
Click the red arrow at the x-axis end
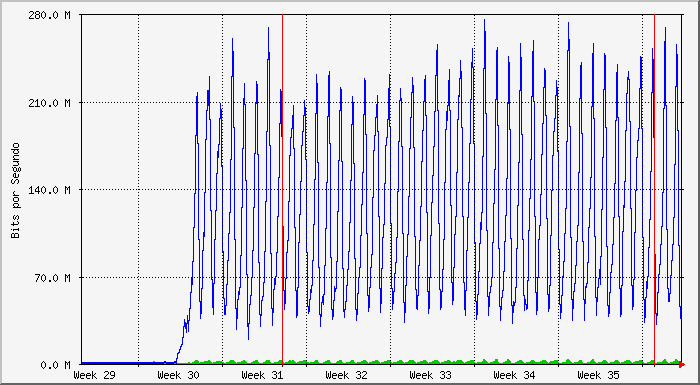(682, 365)
